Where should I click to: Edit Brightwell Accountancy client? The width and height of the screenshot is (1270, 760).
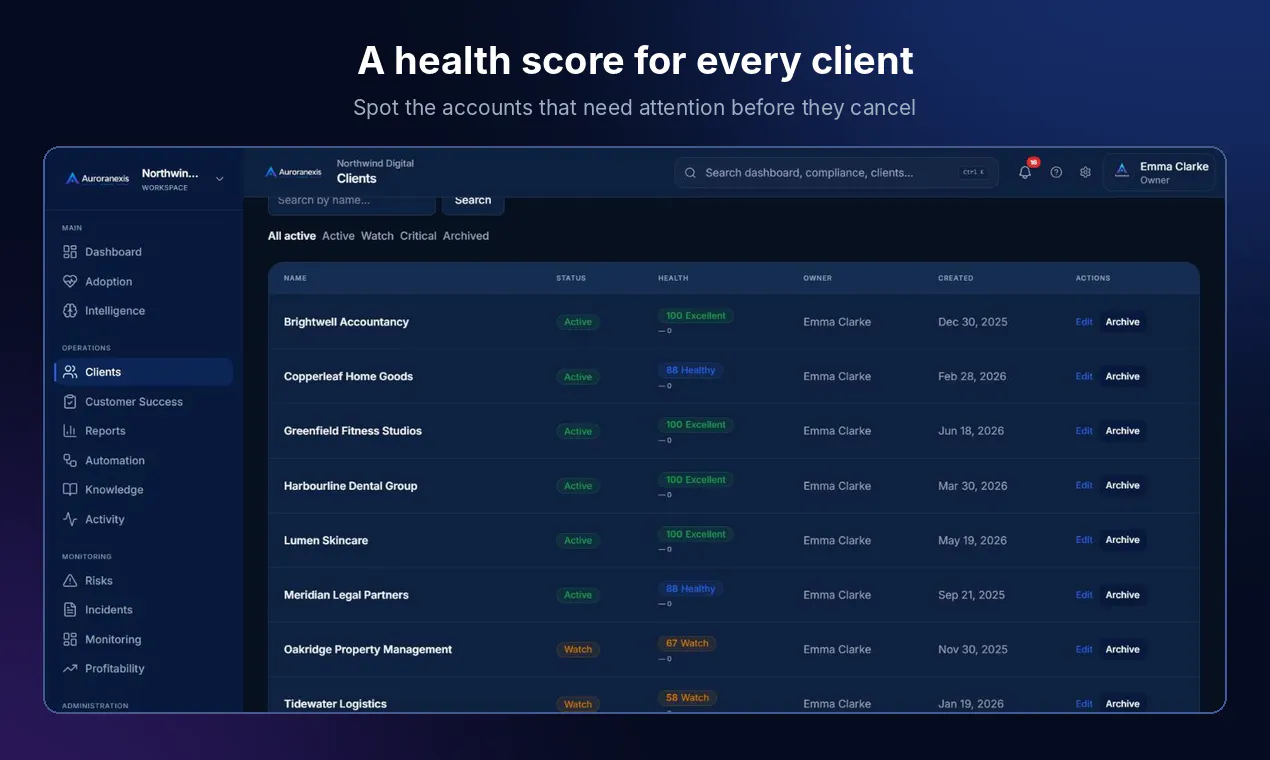[1084, 322]
